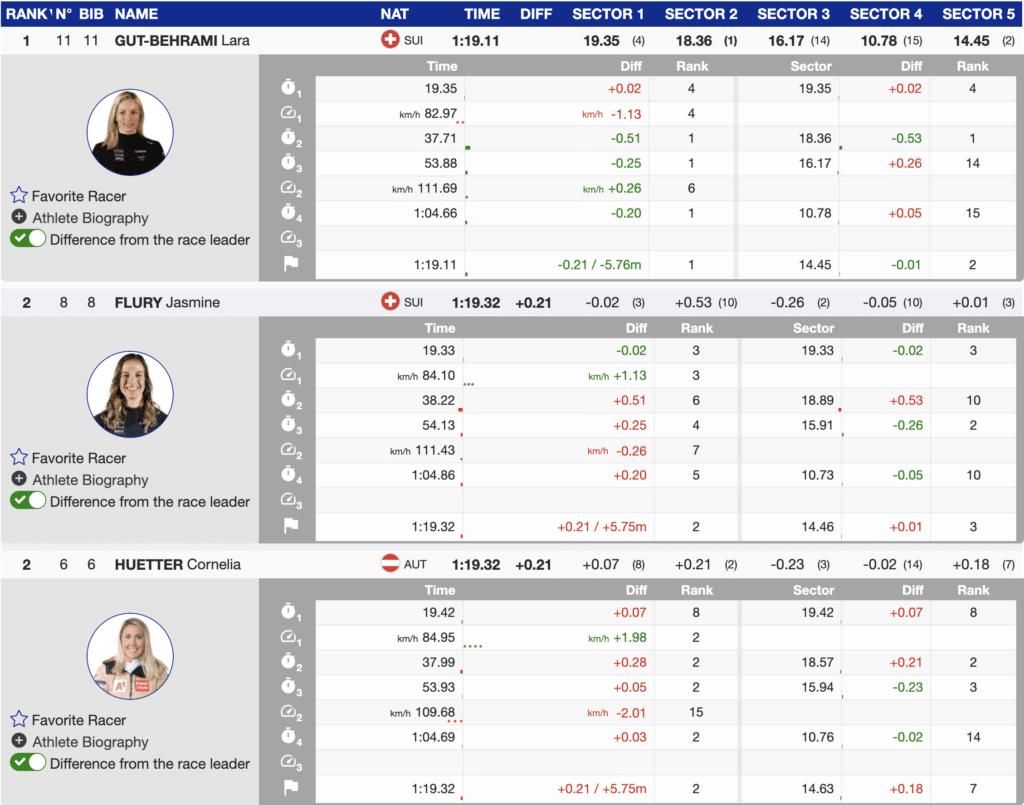The height and width of the screenshot is (805, 1024).
Task: Expand Flury's Athlete Biography plus icon
Action: pyautogui.click(x=19, y=480)
